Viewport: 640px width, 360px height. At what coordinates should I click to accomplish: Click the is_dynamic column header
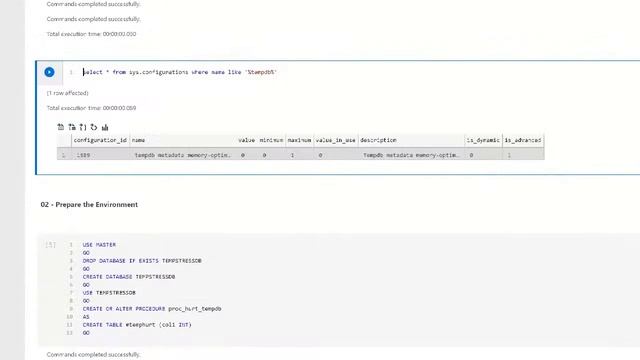pyautogui.click(x=483, y=140)
